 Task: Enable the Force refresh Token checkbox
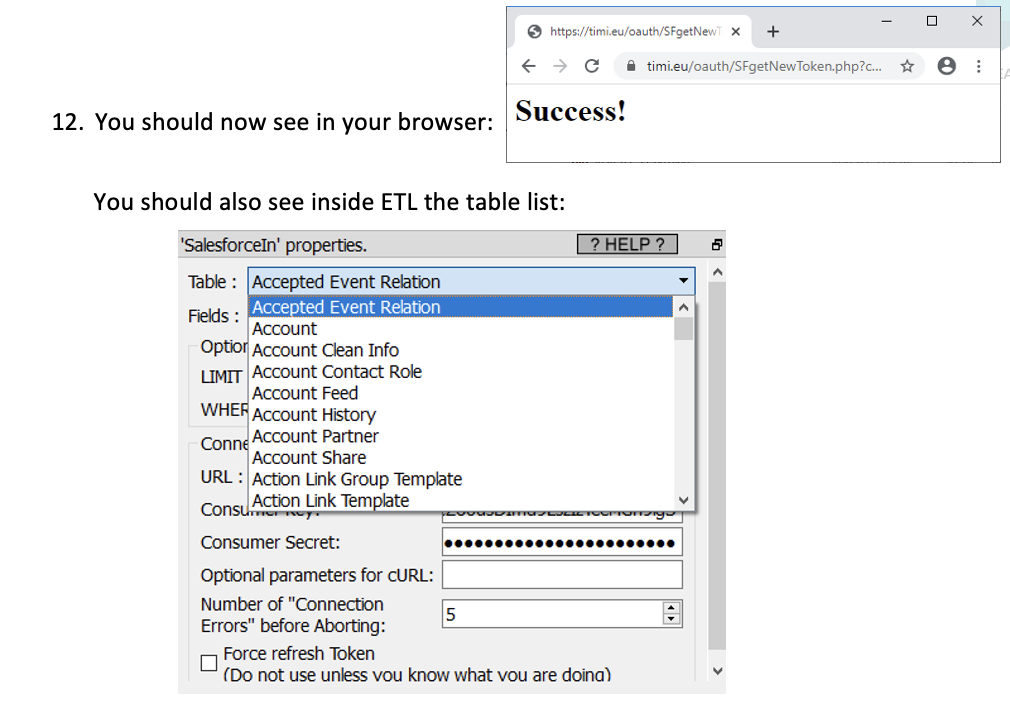pos(209,662)
